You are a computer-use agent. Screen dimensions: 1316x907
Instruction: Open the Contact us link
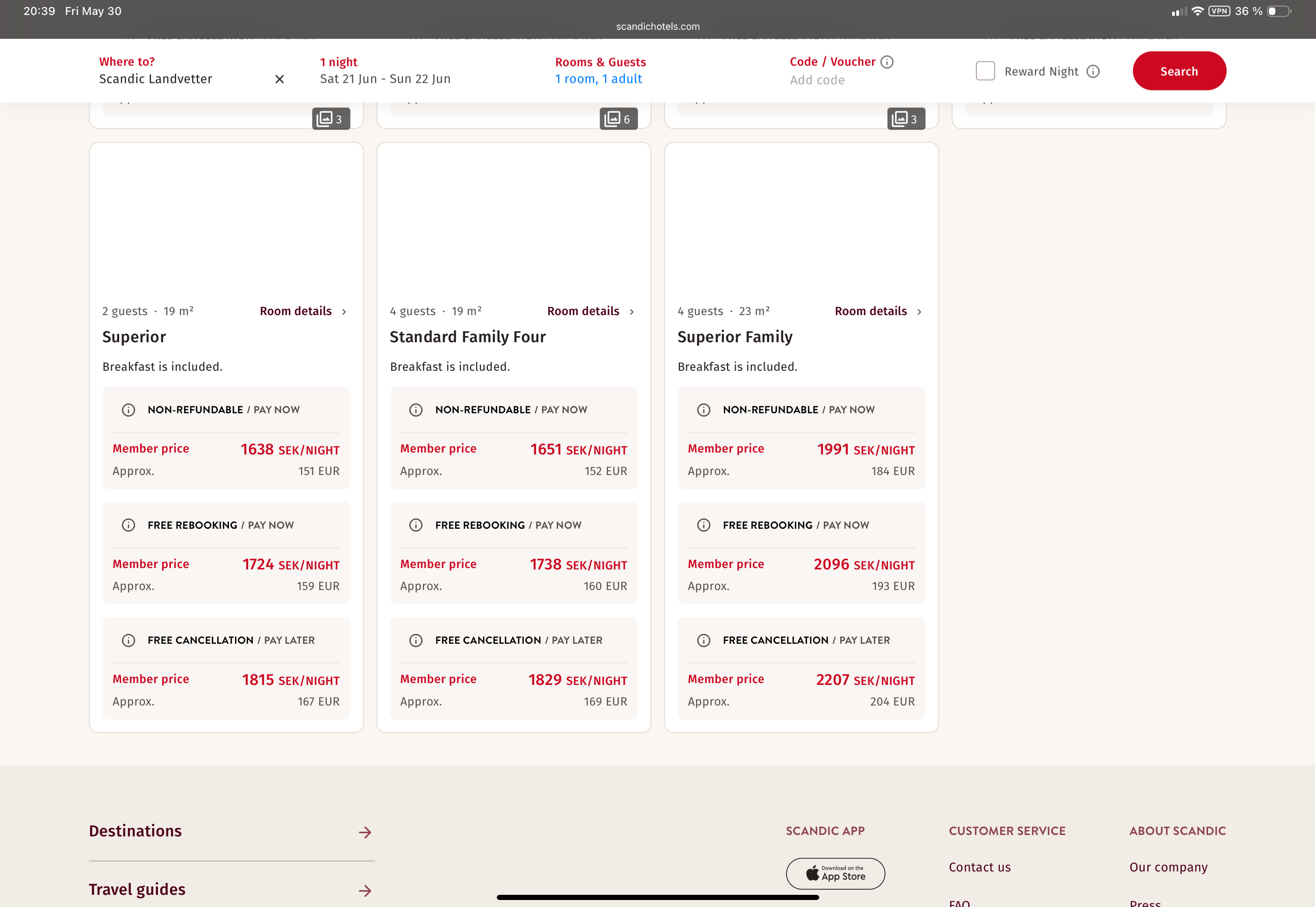pos(979,867)
